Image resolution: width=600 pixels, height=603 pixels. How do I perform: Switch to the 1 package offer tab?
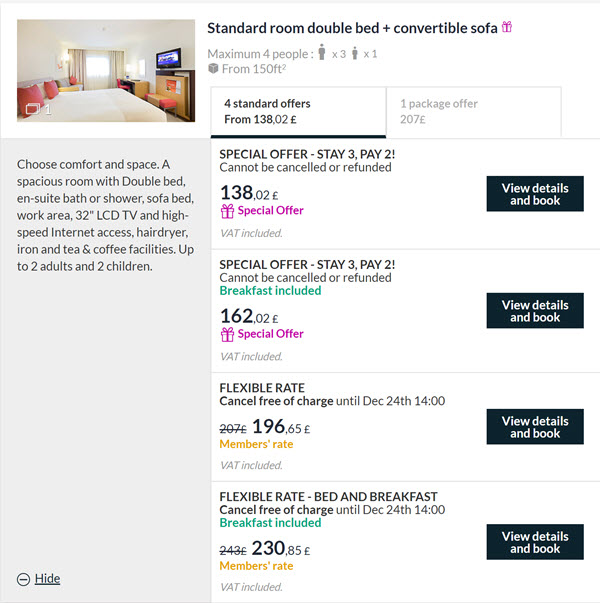click(473, 112)
